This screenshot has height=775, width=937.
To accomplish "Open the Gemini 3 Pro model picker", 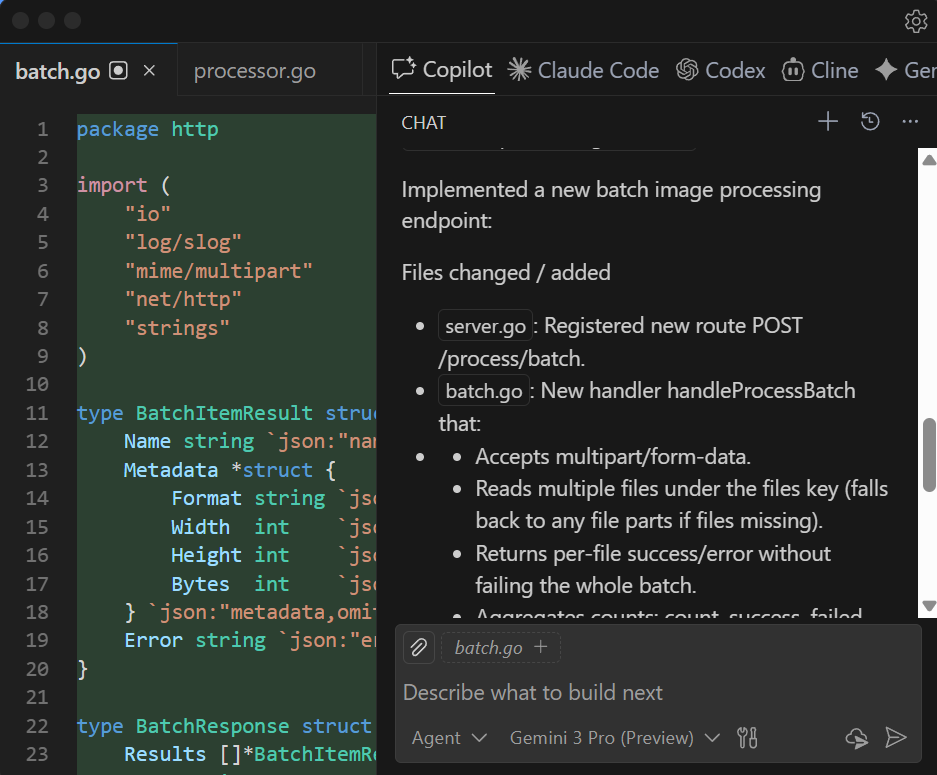I will (614, 738).
